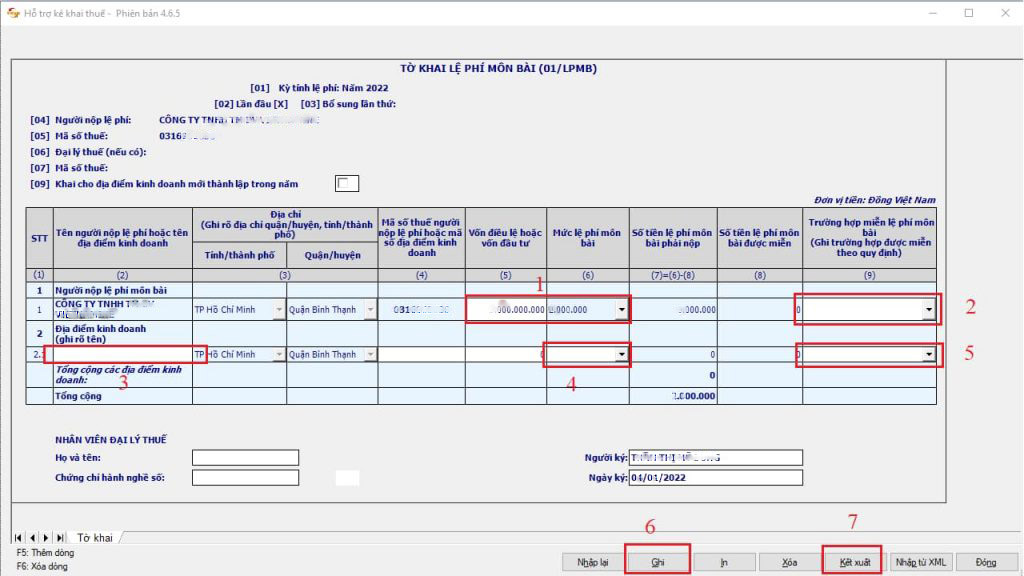Image resolution: width=1024 pixels, height=576 pixels.
Task: Click the Ghi button to save
Action: tap(658, 562)
